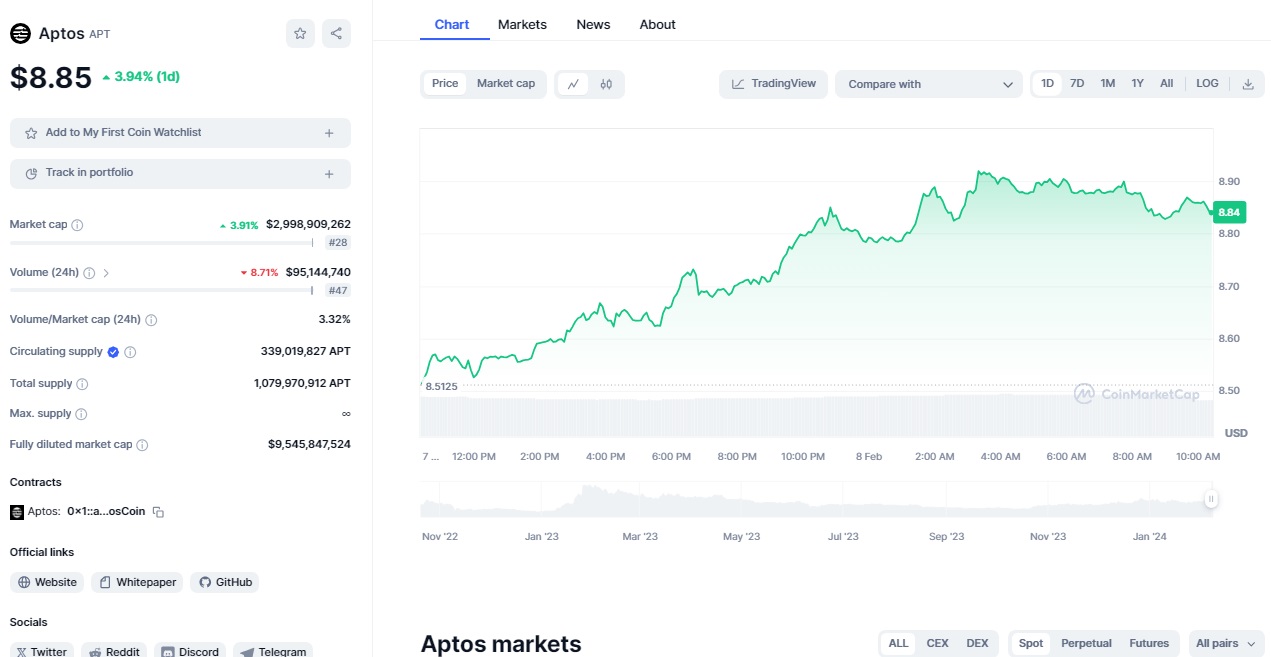Viewport: 1271px width, 657px height.
Task: Click the $8.85 price value
Action: 51,77
